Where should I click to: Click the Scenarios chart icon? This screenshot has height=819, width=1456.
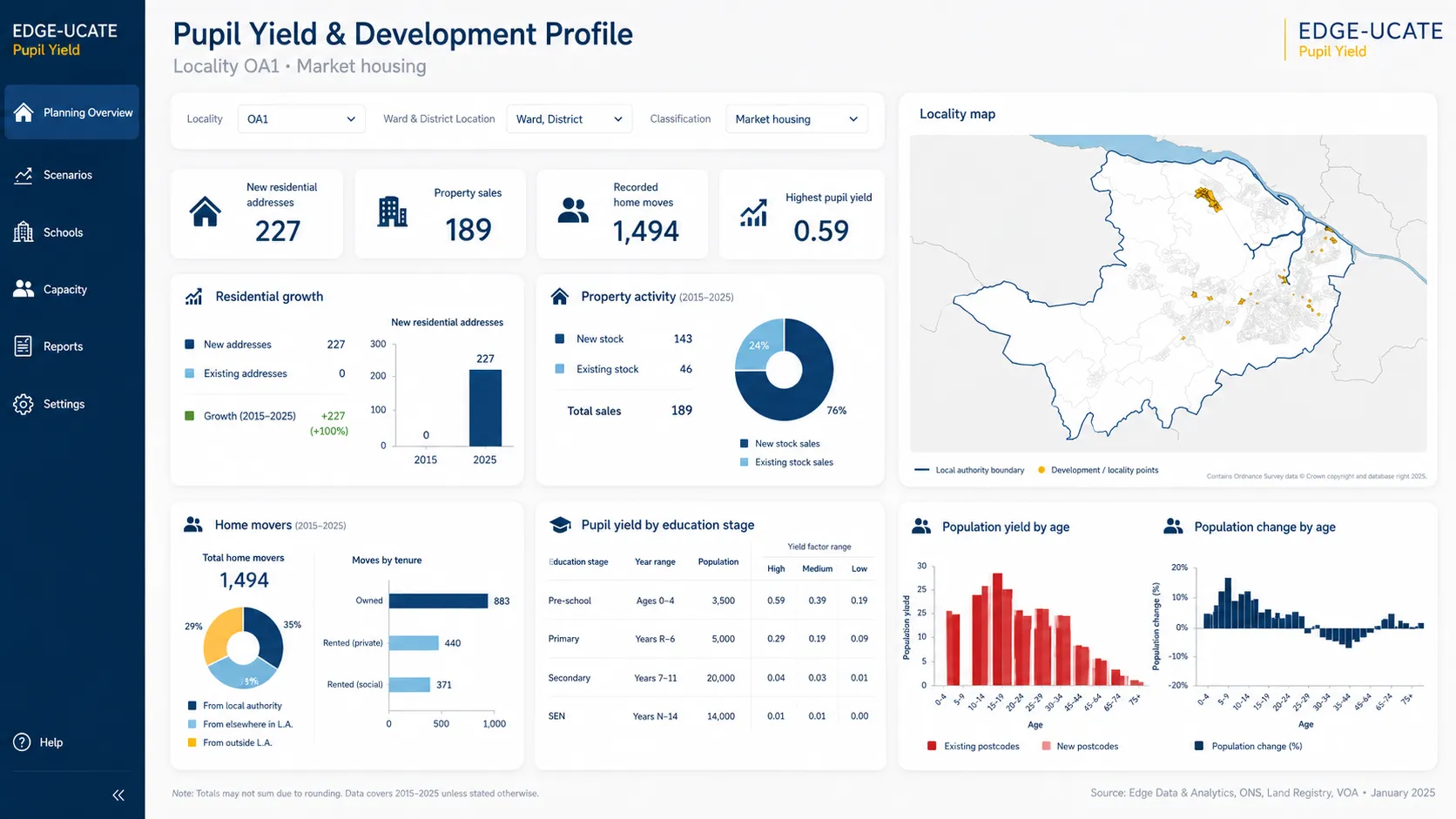tap(24, 175)
